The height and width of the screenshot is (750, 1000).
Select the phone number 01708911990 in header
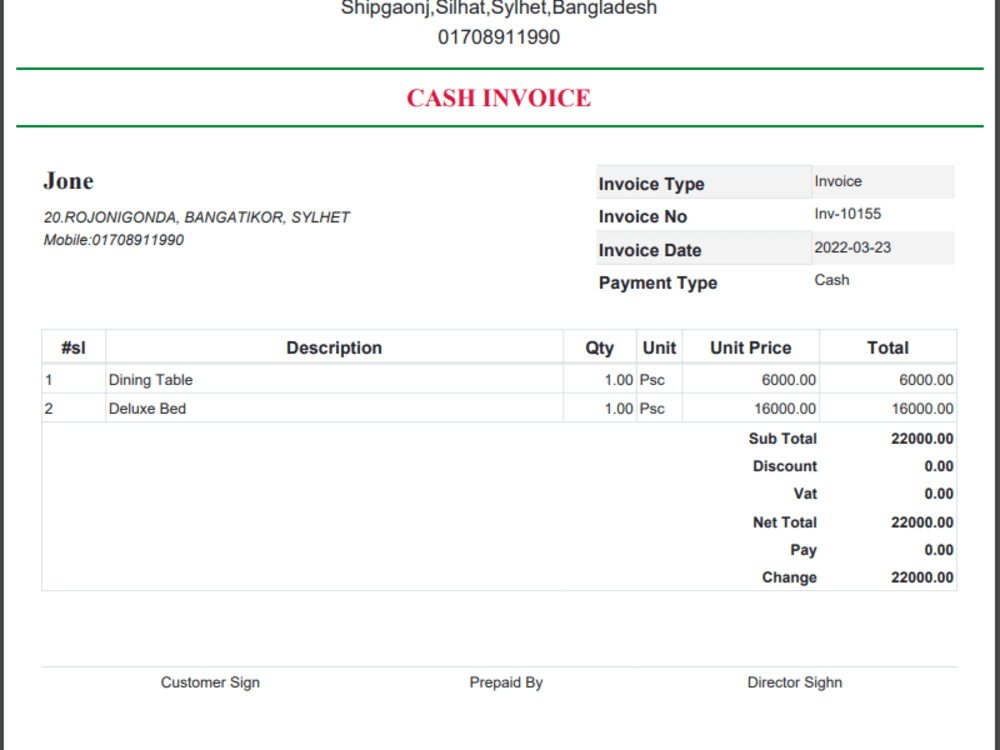coord(499,37)
